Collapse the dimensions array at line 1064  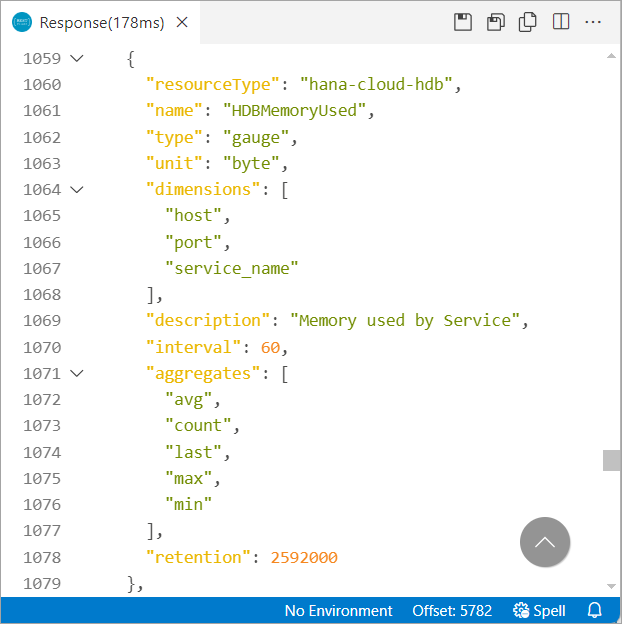coord(76,190)
